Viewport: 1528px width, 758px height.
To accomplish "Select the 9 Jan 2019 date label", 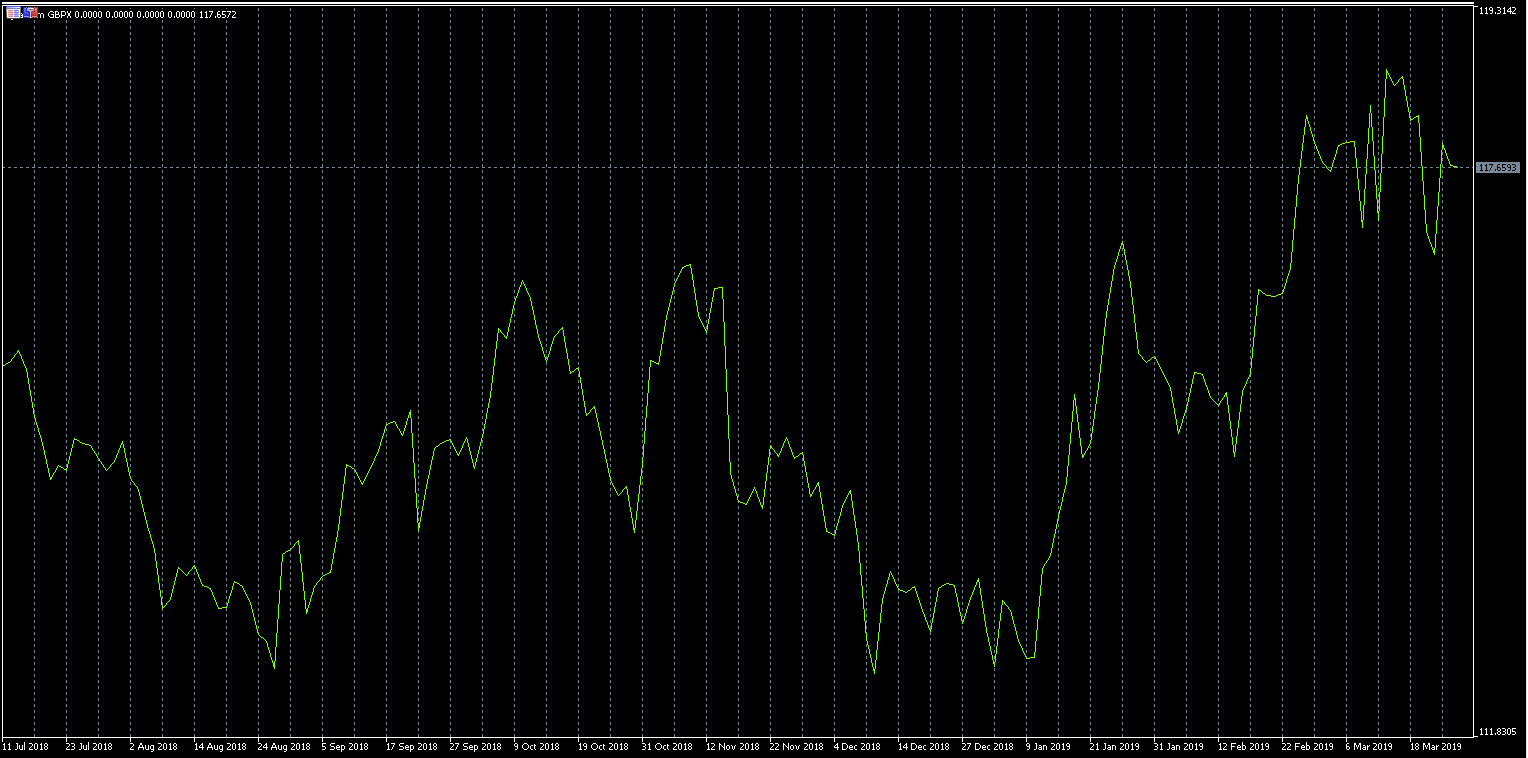I will click(1049, 747).
